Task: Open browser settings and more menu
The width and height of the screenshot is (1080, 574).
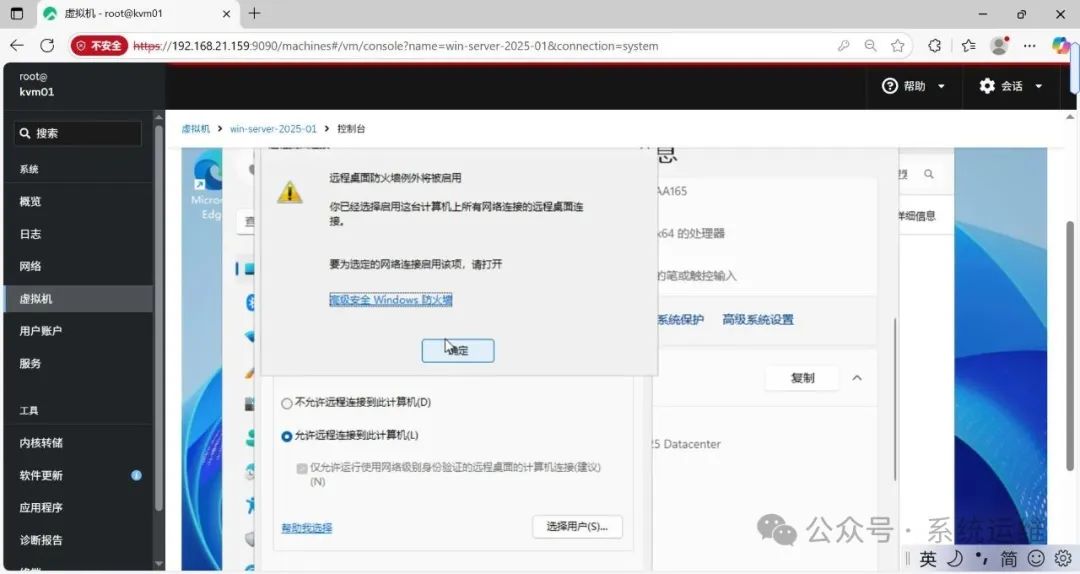Action: point(1030,45)
